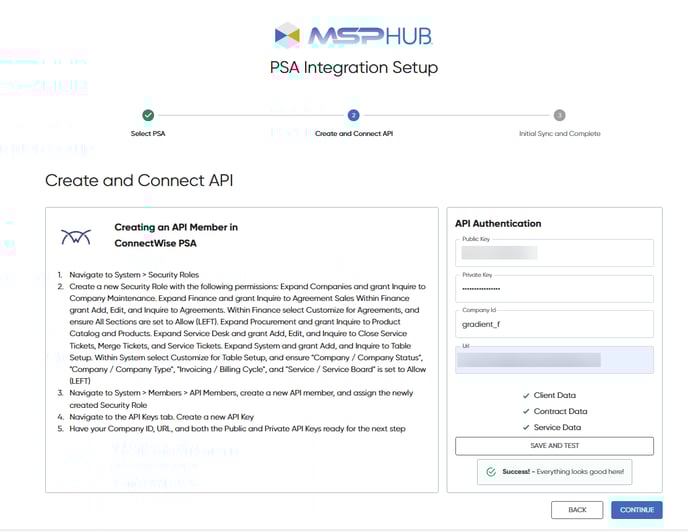Image resolution: width=688 pixels, height=532 pixels.
Task: Go back with the BACK button
Action: 577,510
